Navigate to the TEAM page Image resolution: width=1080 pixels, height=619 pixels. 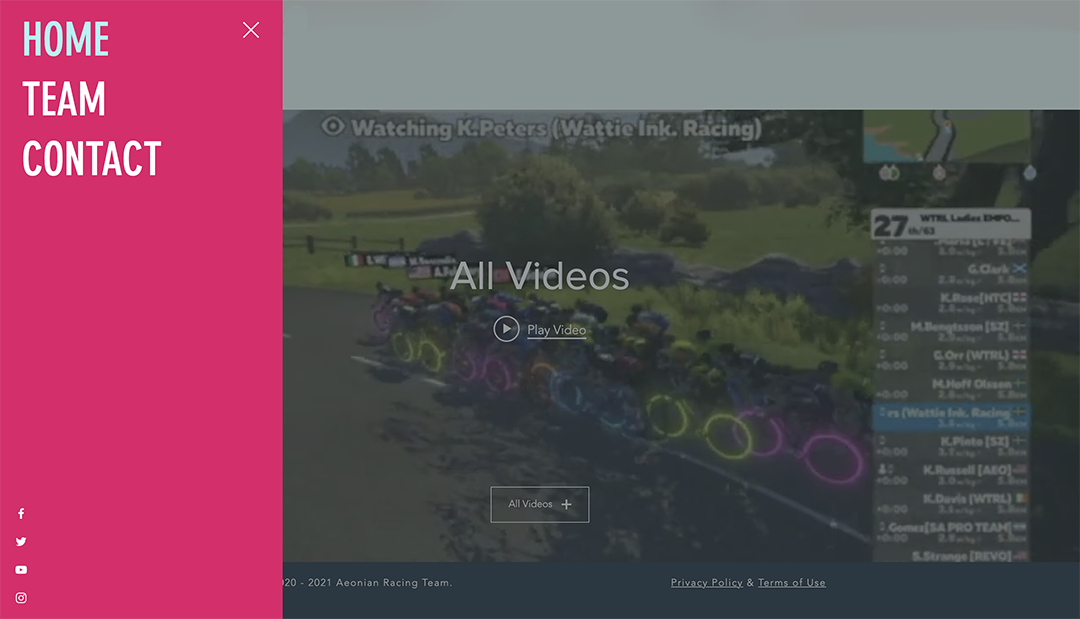[x=64, y=99]
